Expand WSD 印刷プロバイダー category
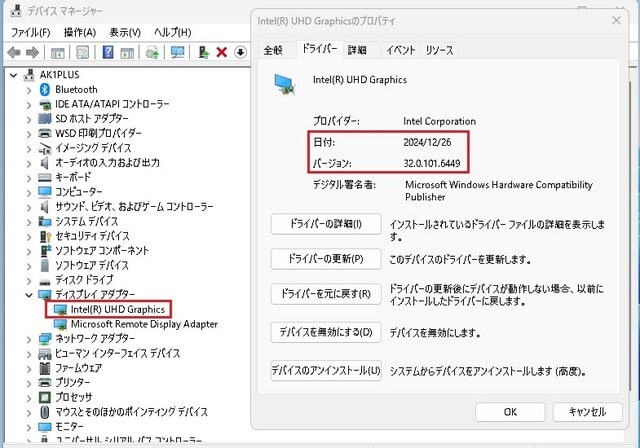The image size is (640, 448). point(29,134)
